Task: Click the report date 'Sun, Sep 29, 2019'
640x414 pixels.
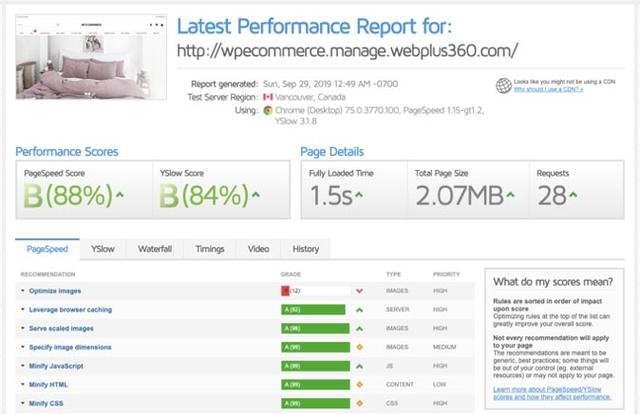Action: coord(297,84)
